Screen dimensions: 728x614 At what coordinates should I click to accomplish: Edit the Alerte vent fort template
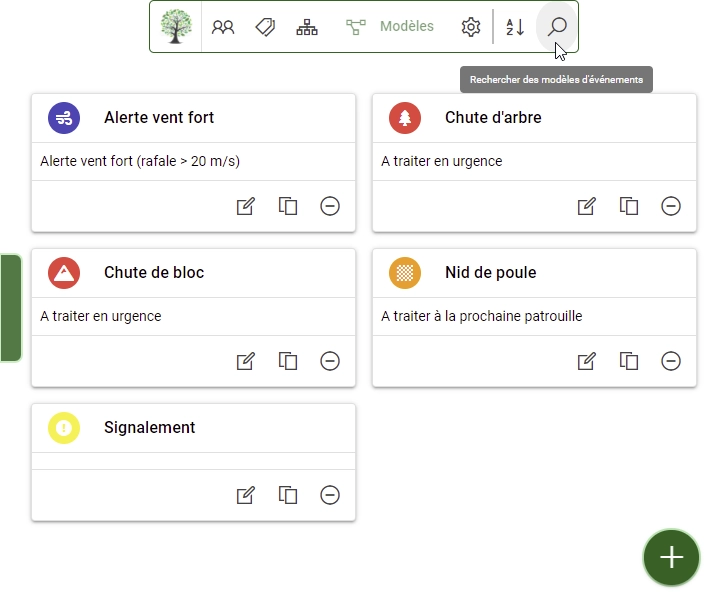tap(246, 206)
